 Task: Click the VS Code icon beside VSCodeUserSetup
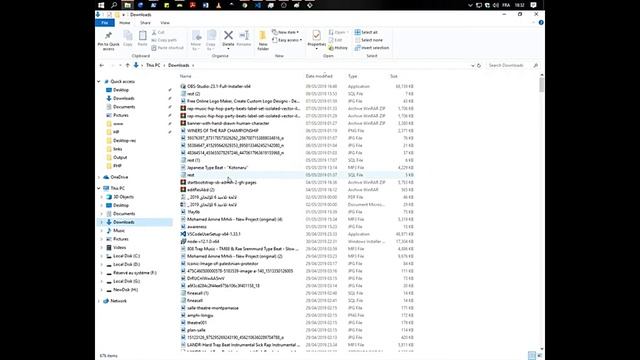pyautogui.click(x=183, y=234)
